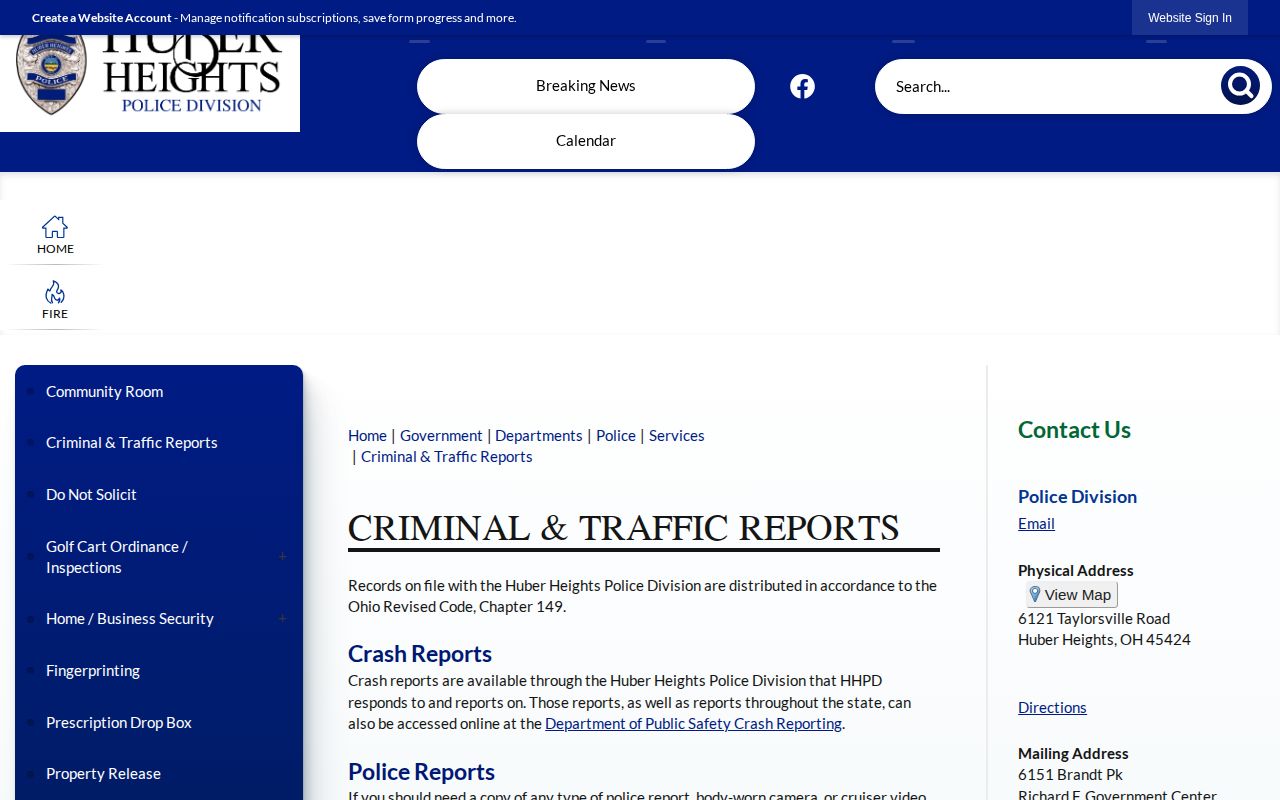This screenshot has height=800, width=1280.
Task: Click the search magnifier button
Action: click(x=1240, y=86)
